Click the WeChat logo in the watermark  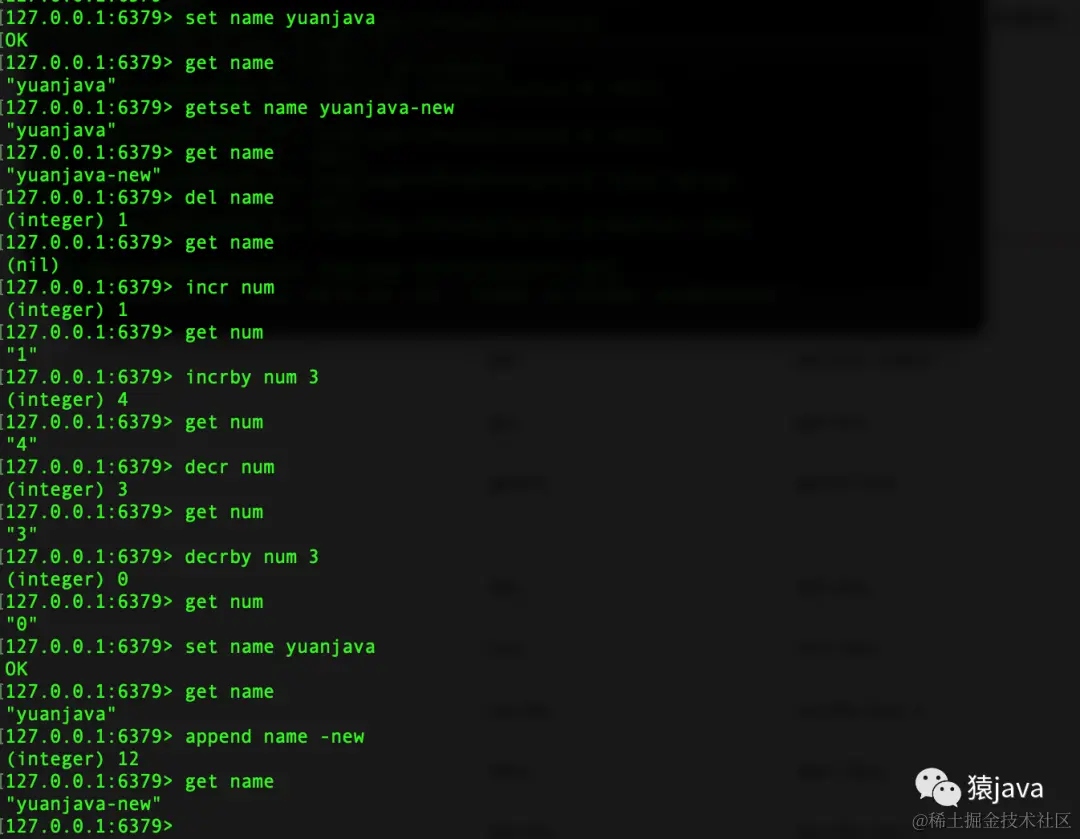tap(937, 787)
